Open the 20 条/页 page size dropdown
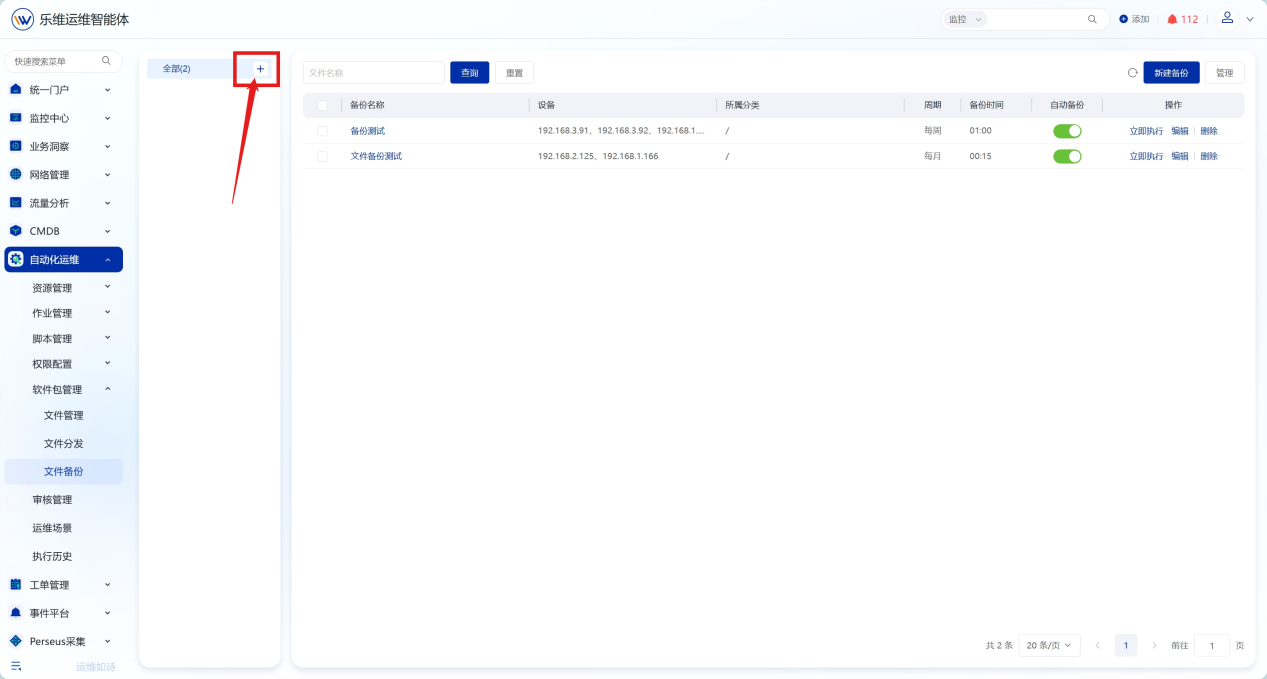Viewport: 1267px width, 679px height. (x=1049, y=645)
